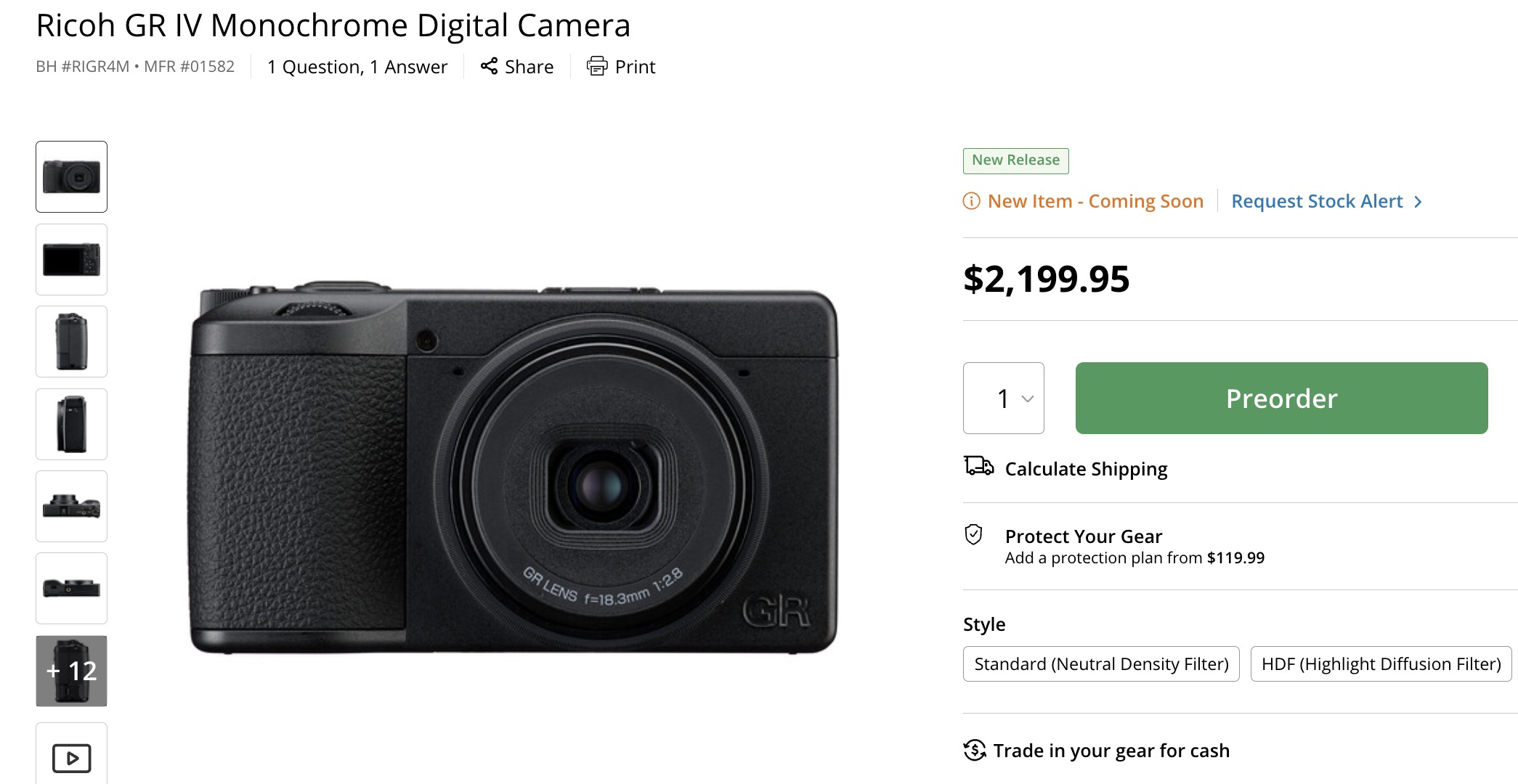Click the protection plan price $119.99
This screenshot has height=784, width=1518.
point(1235,558)
